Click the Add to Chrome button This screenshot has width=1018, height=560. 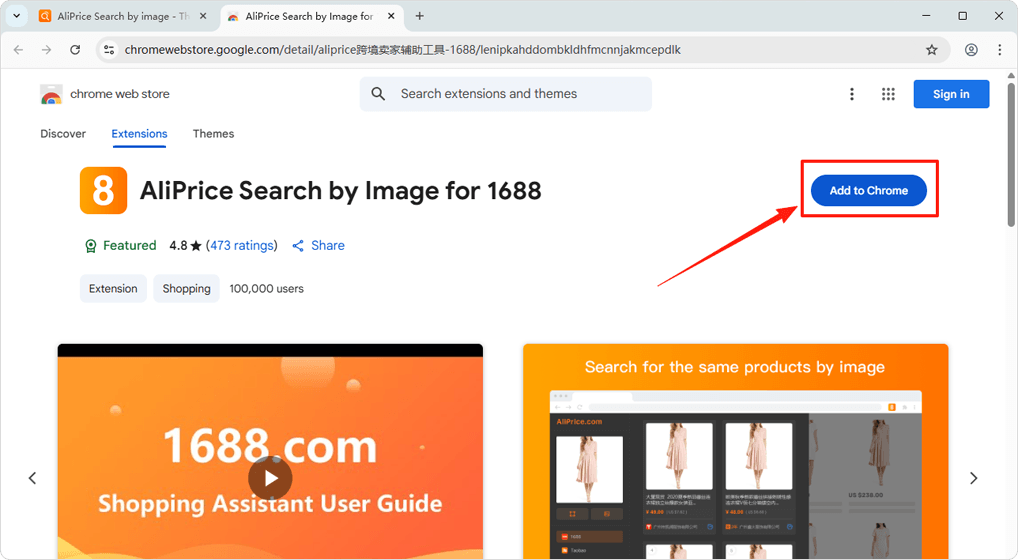(868, 191)
